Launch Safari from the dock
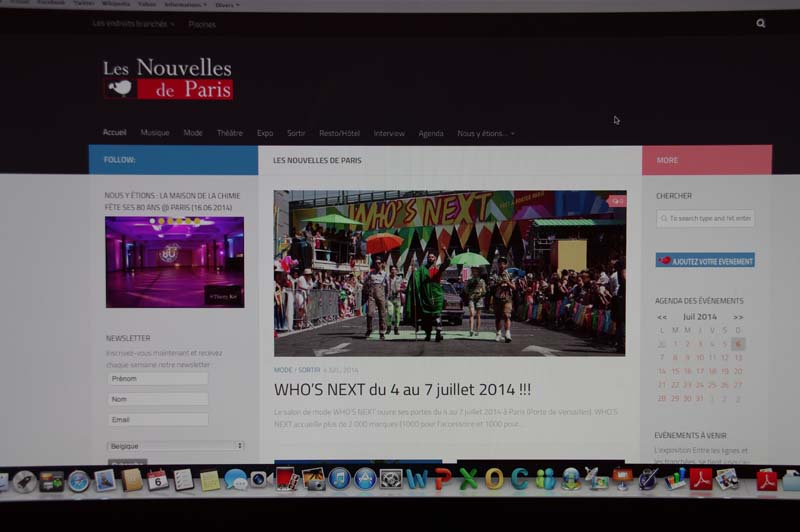The height and width of the screenshot is (532, 800). pyautogui.click(x=79, y=481)
